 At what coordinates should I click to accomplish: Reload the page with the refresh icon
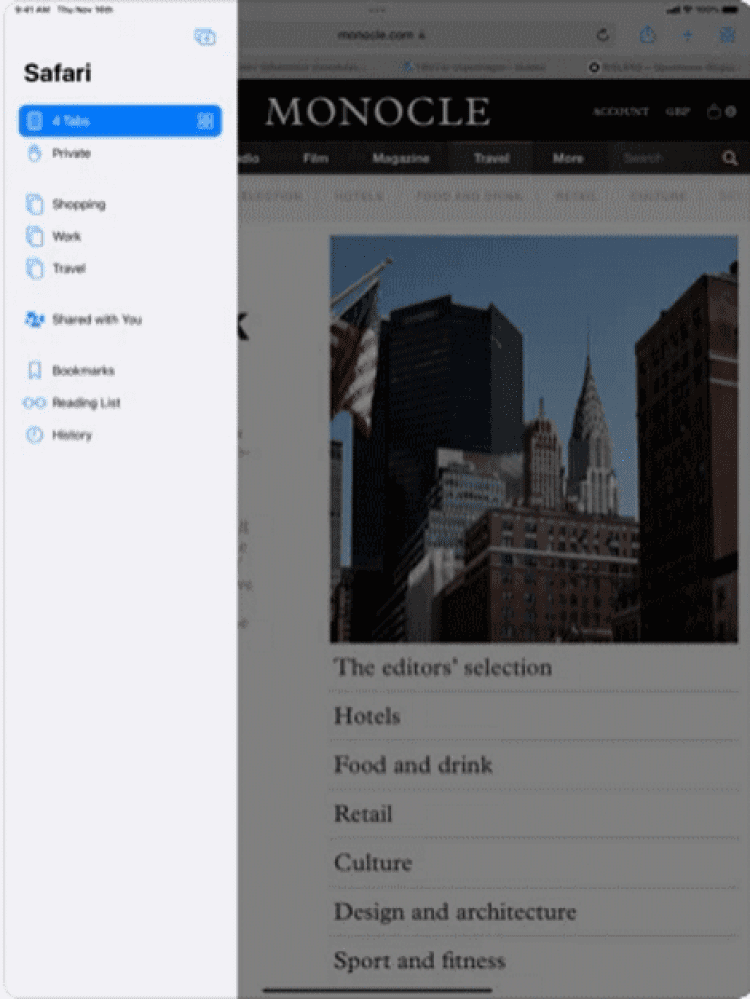602,35
